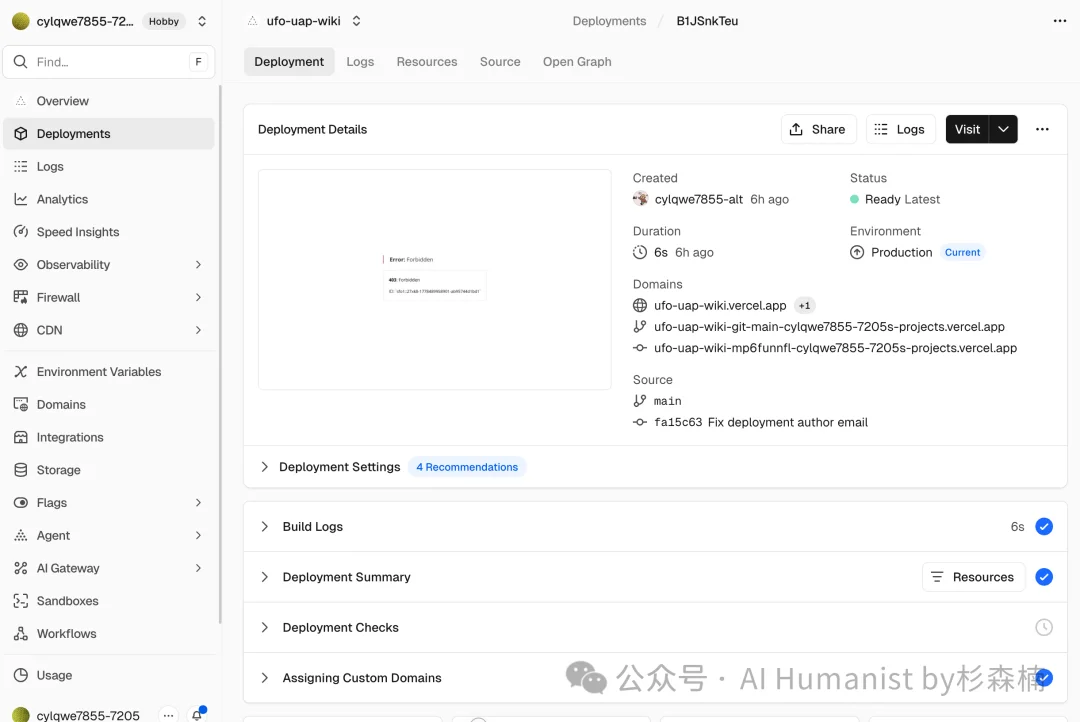Click the Agent icon in sidebar
The image size is (1080, 722).
point(21,535)
